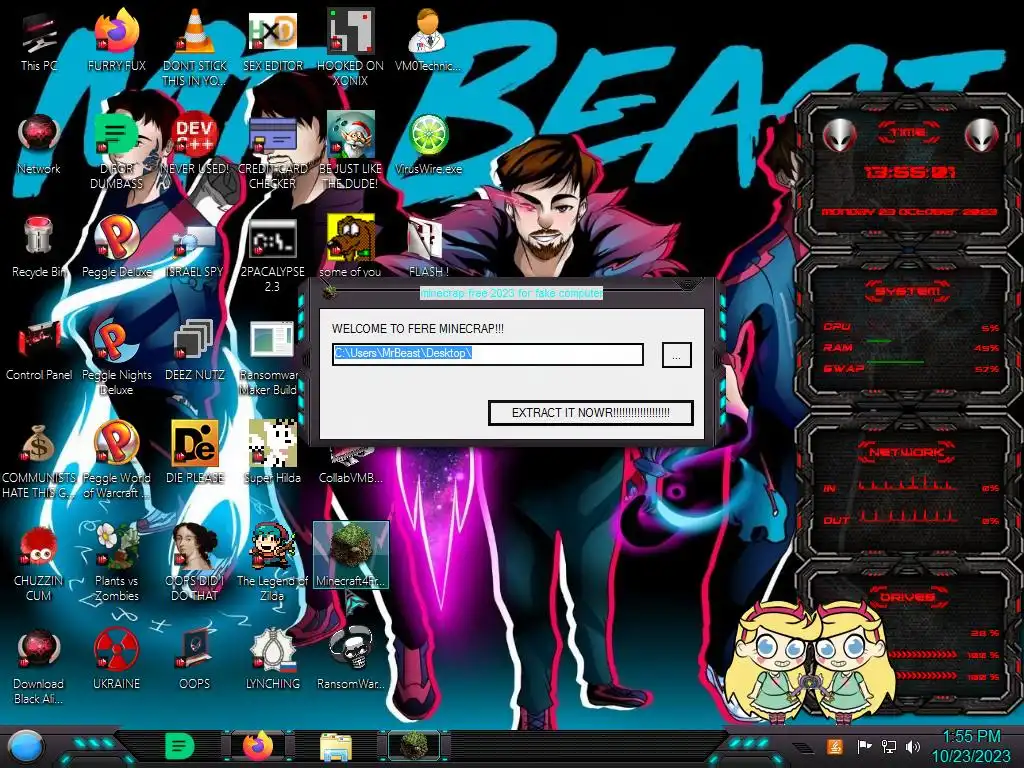Viewport: 1024px width, 768px height.
Task: Open the green taskbar pinned app
Action: tap(180, 746)
